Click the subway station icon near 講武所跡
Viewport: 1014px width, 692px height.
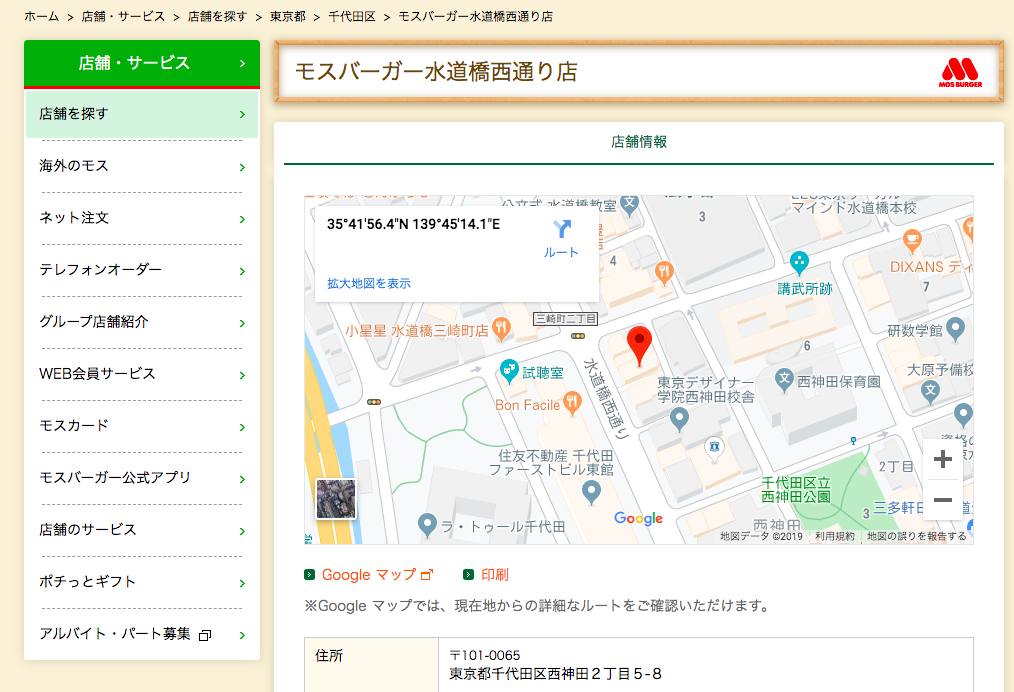(x=799, y=264)
